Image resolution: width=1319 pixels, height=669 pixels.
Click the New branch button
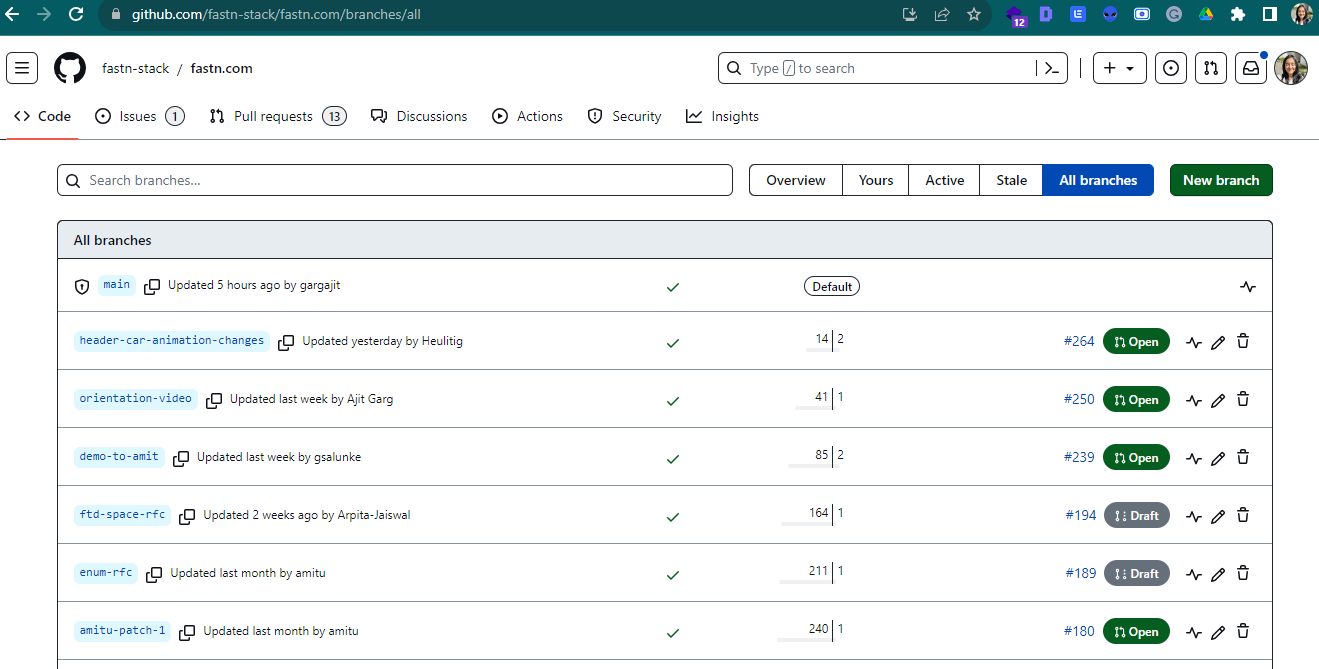coord(1221,180)
